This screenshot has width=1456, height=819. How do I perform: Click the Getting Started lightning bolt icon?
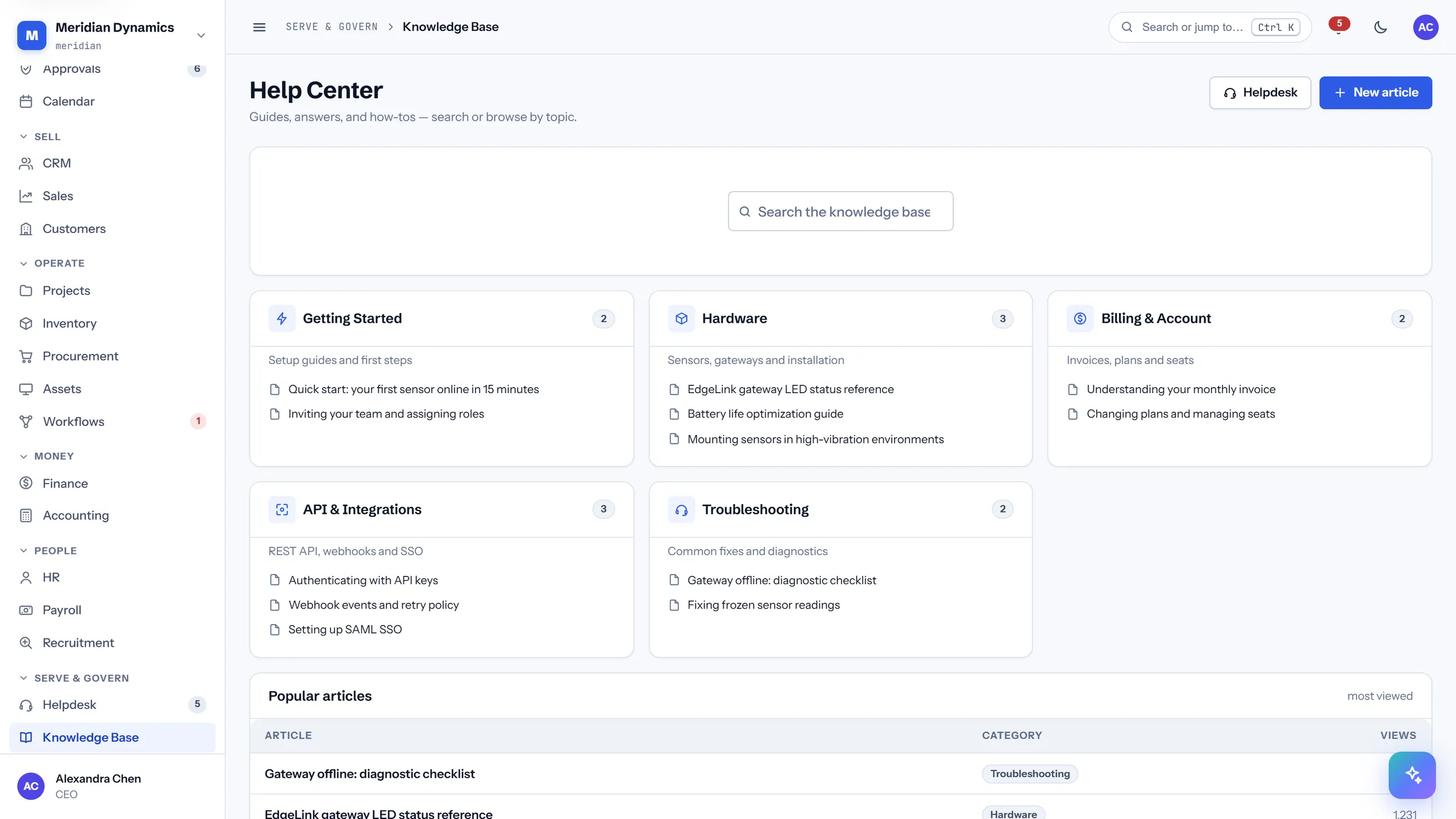282,318
